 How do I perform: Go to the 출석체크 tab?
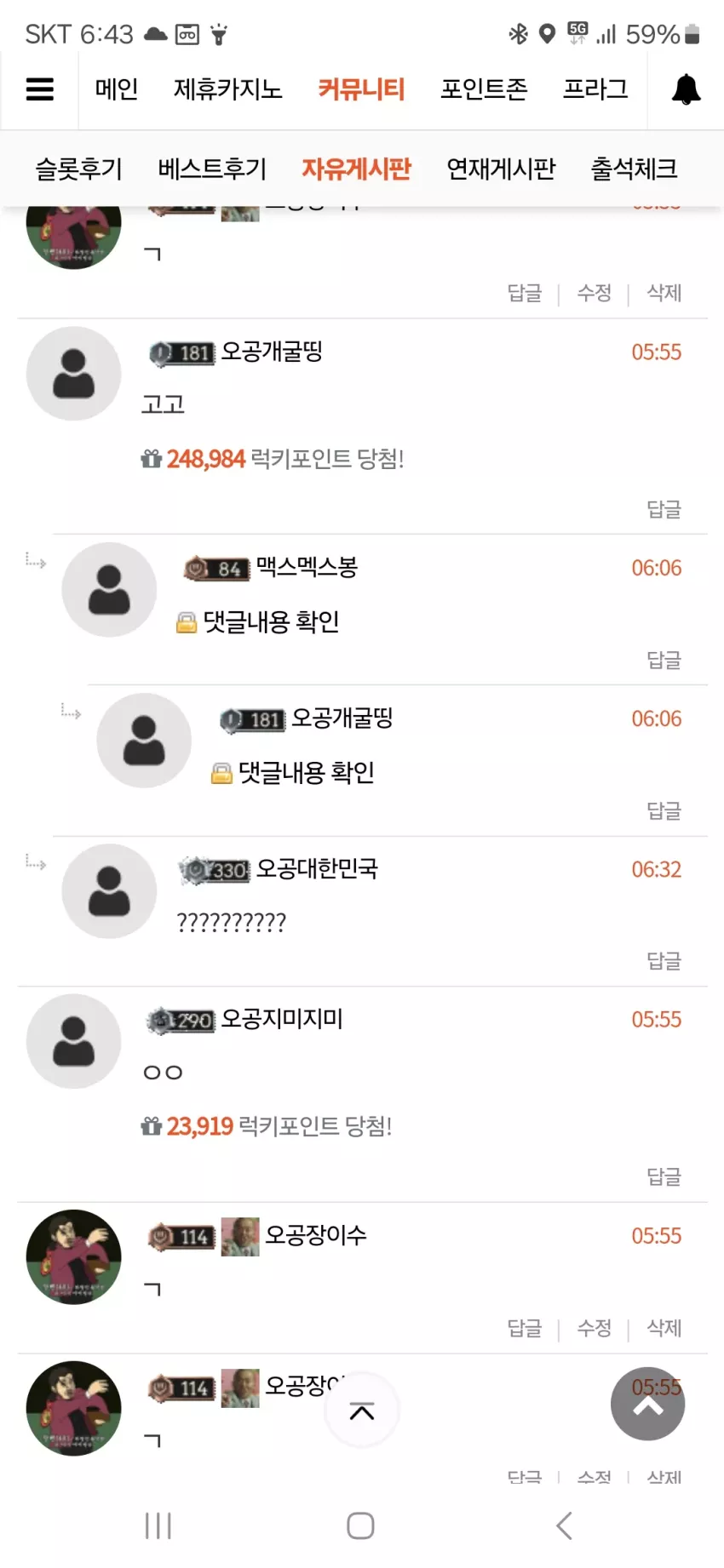[x=634, y=169]
